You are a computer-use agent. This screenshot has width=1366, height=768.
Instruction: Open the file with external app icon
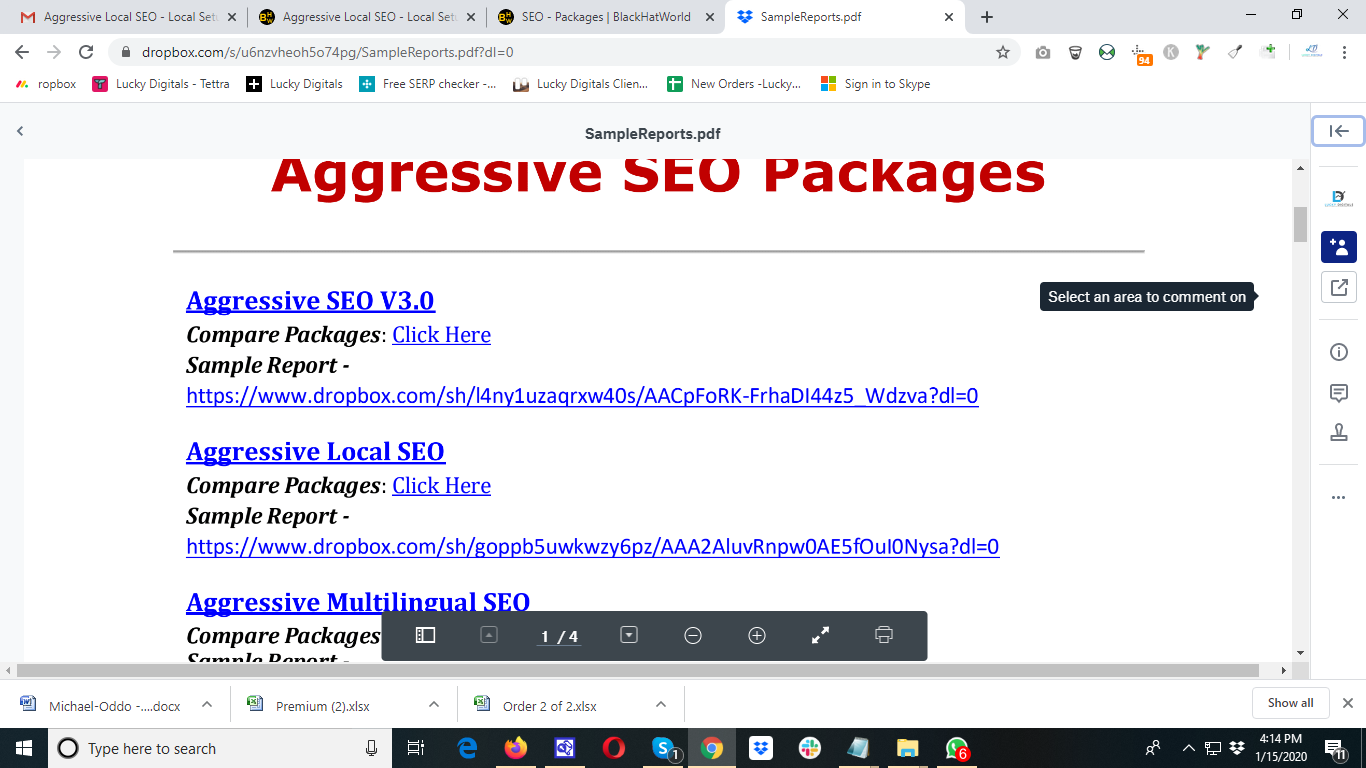coord(1339,287)
